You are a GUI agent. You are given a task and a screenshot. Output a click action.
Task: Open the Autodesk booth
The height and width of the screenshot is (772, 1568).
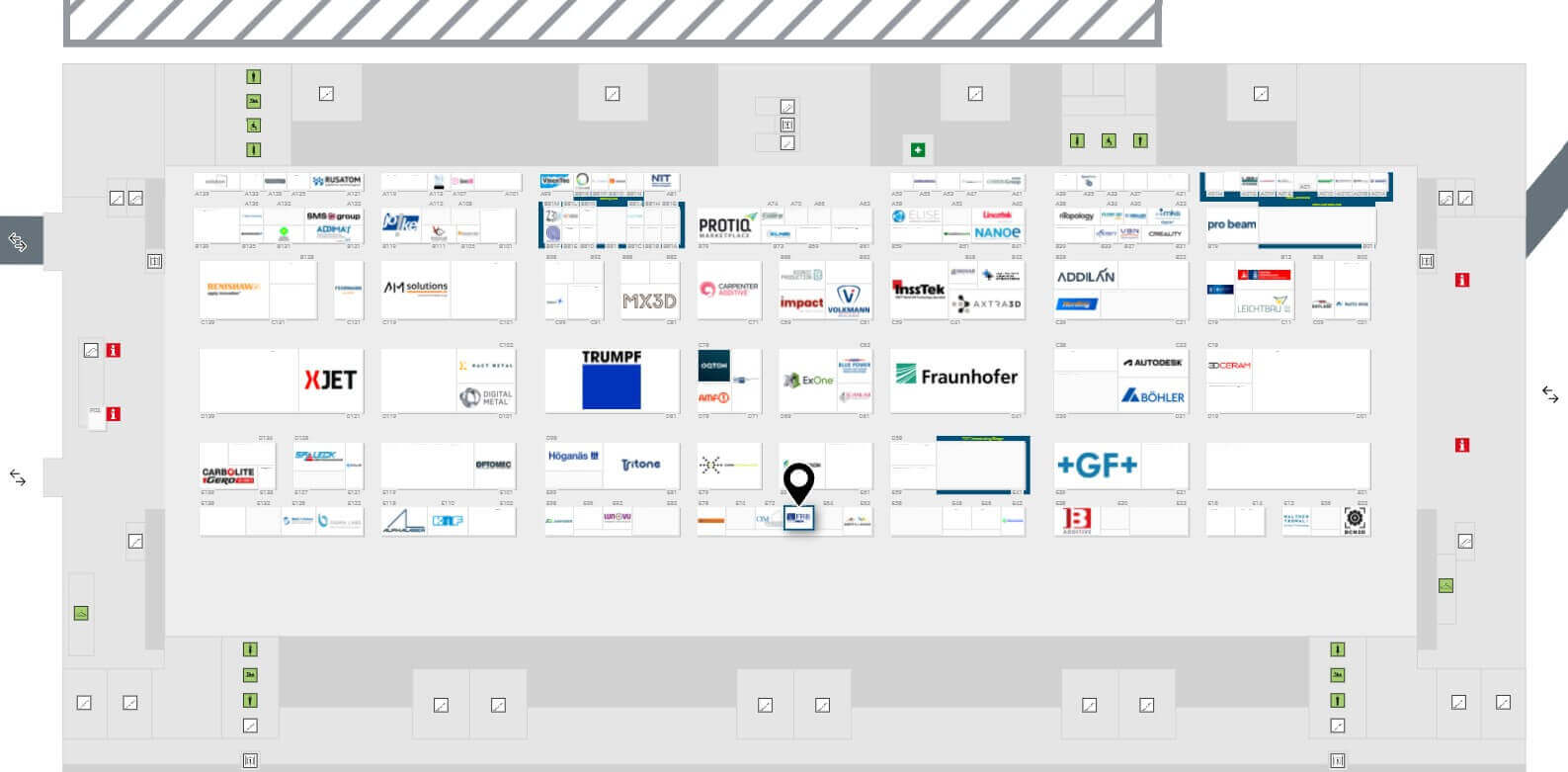coord(1153,363)
